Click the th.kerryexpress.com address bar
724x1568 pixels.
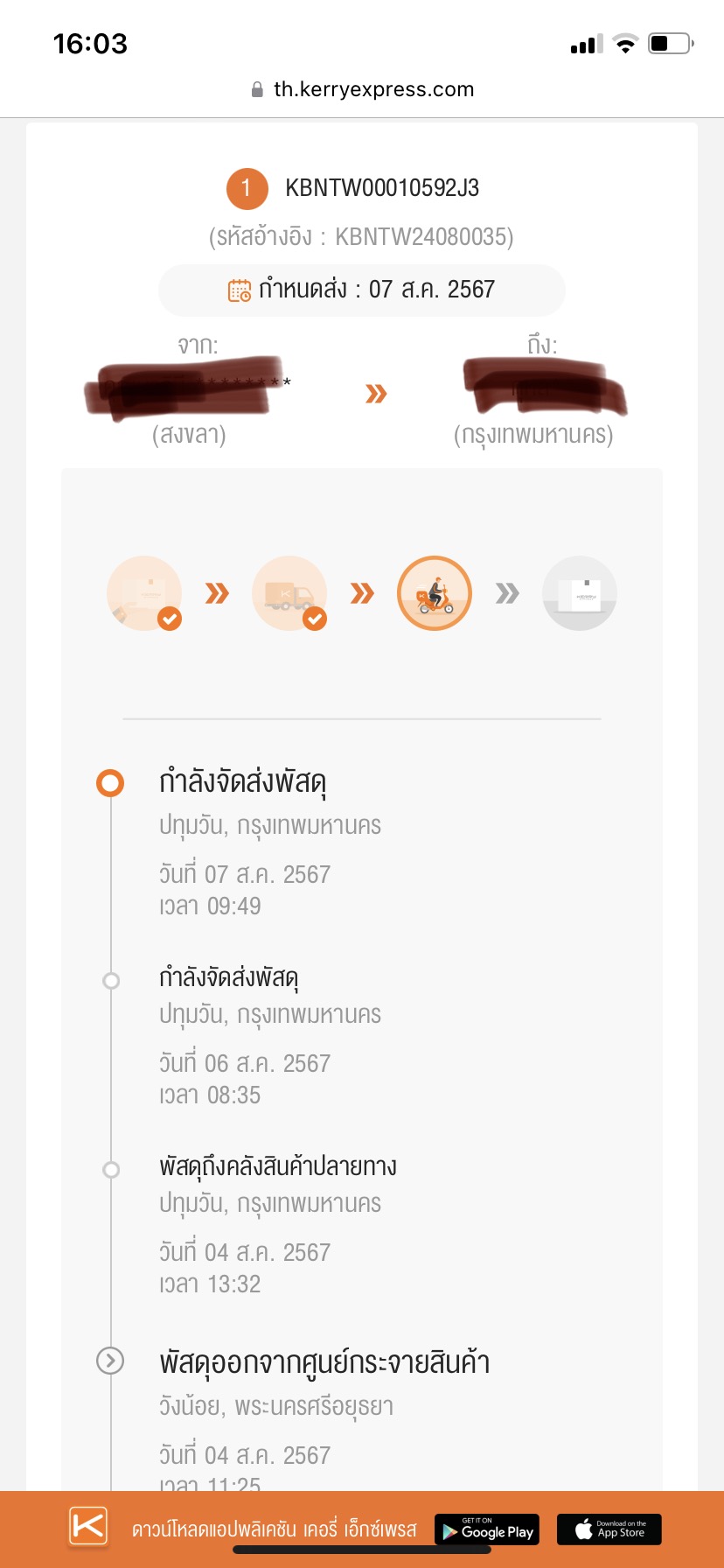(x=362, y=89)
